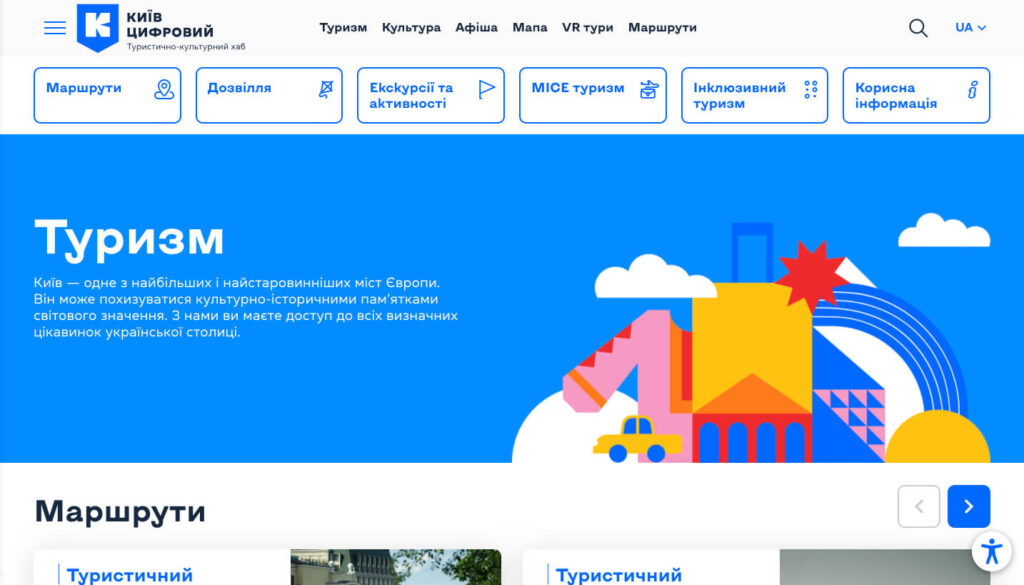The height and width of the screenshot is (585, 1024).
Task: Click the map pin icon on Маршрути card
Action: (x=164, y=90)
